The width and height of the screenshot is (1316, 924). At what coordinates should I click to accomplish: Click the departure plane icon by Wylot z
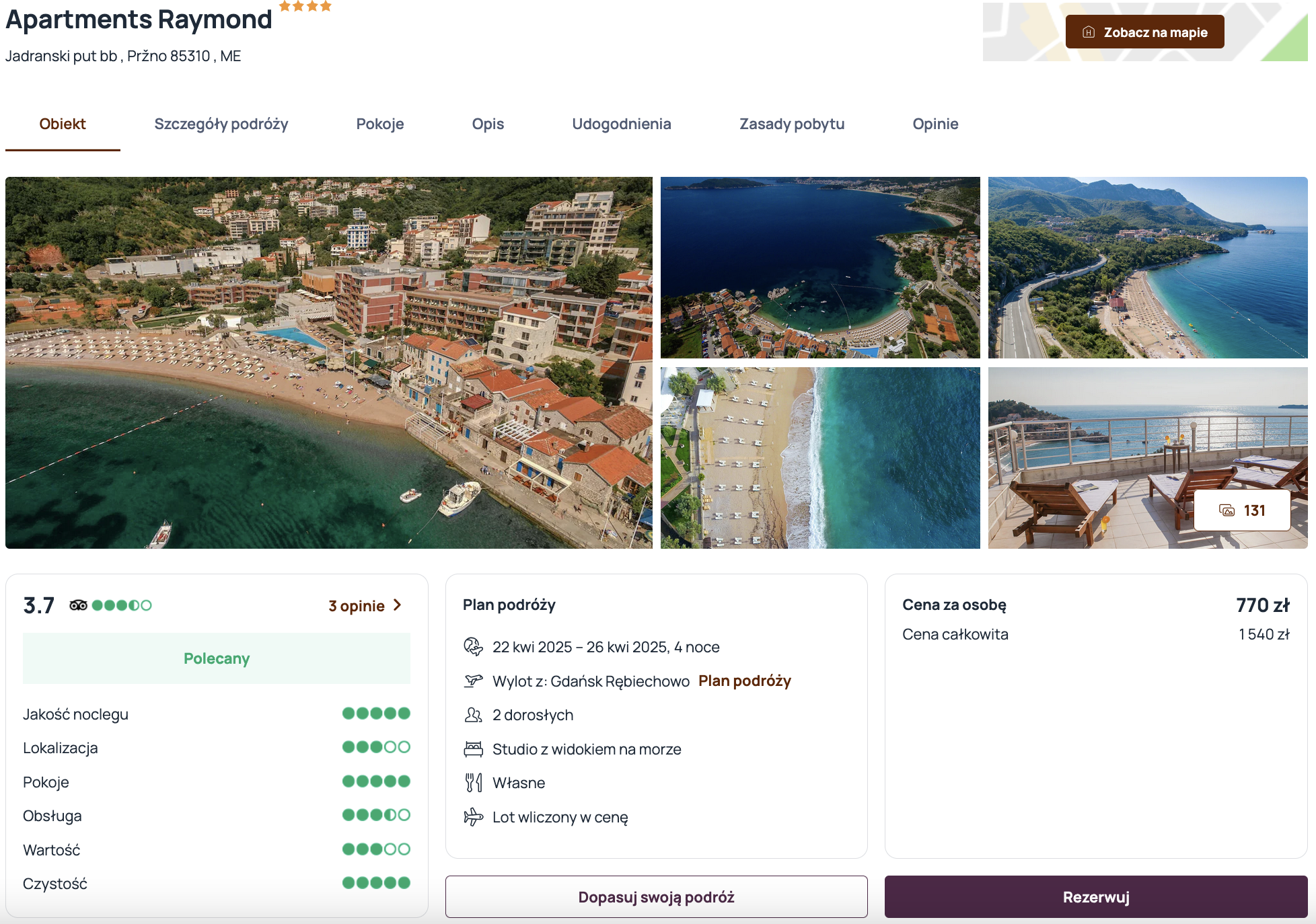pyautogui.click(x=474, y=681)
